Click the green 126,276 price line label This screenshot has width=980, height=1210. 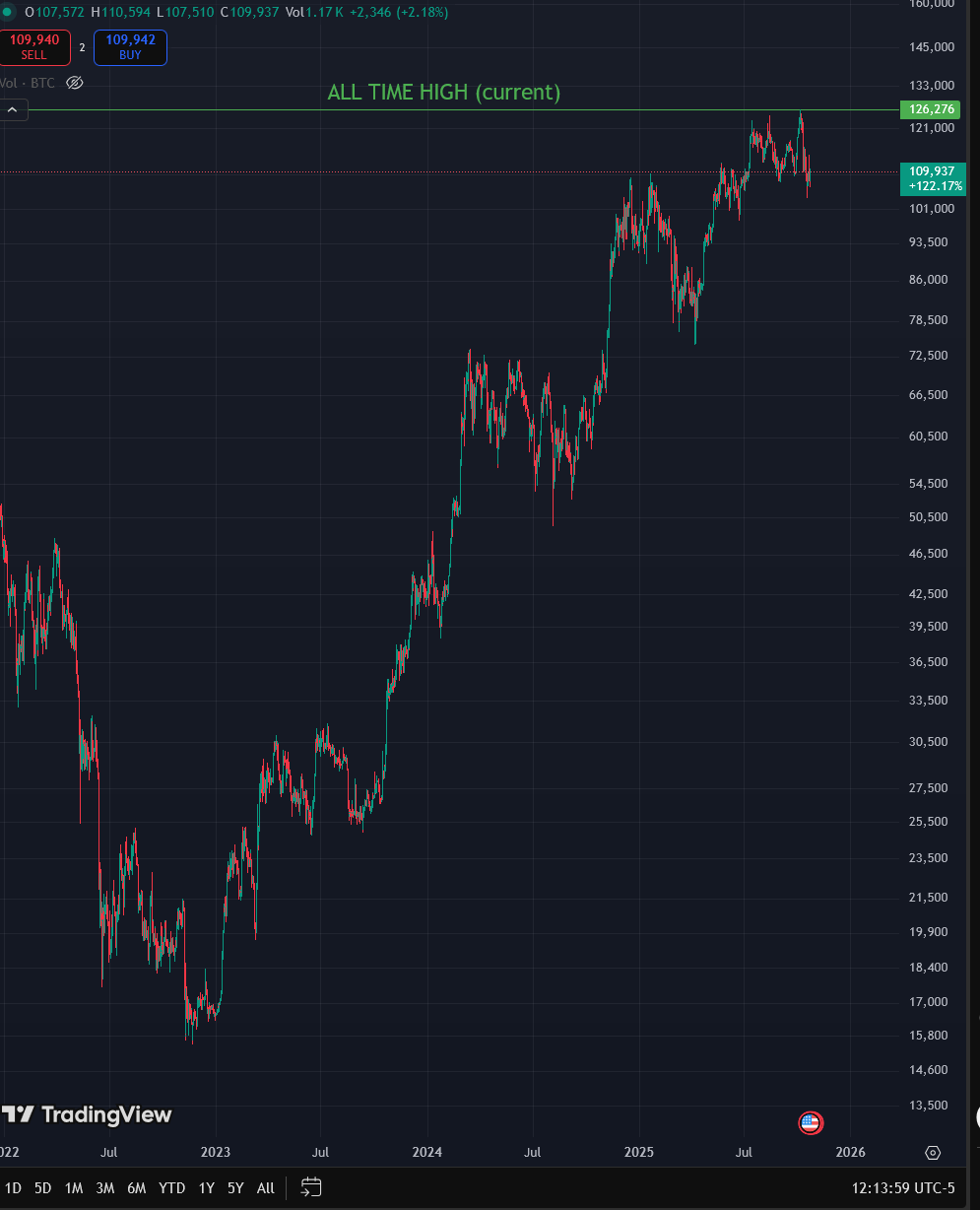tap(930, 109)
